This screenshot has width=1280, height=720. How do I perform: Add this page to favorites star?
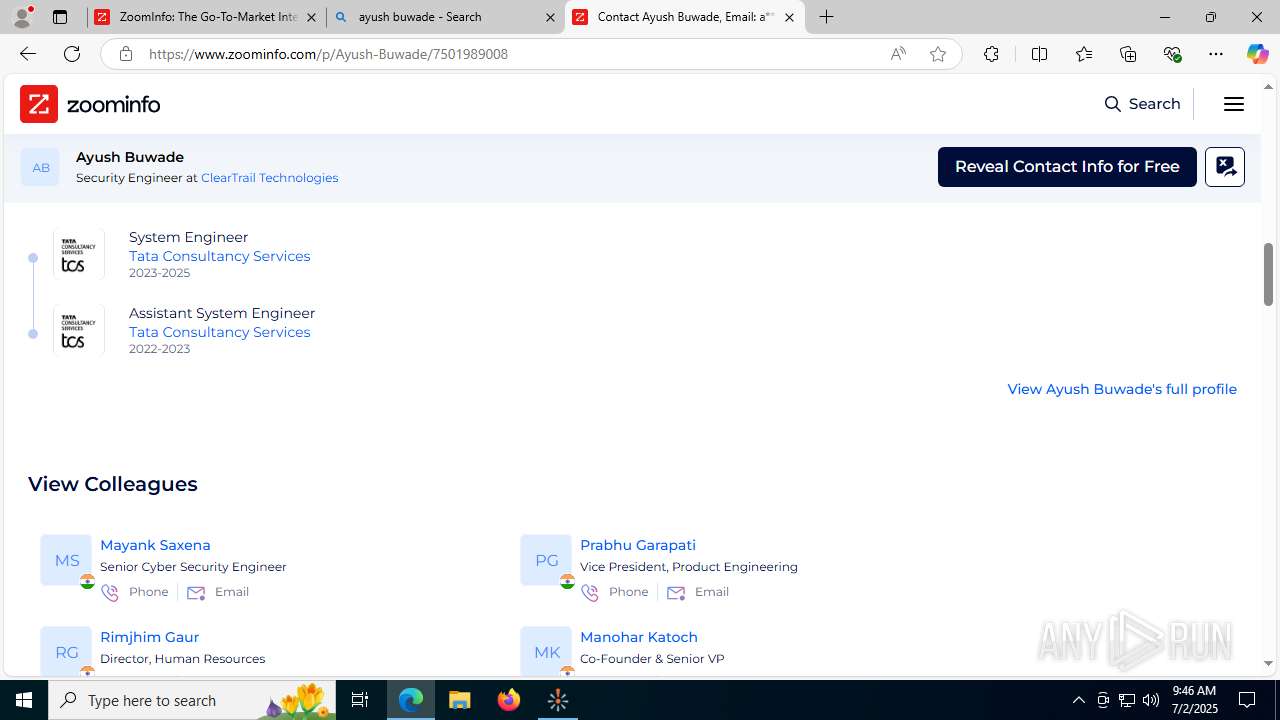pos(938,54)
